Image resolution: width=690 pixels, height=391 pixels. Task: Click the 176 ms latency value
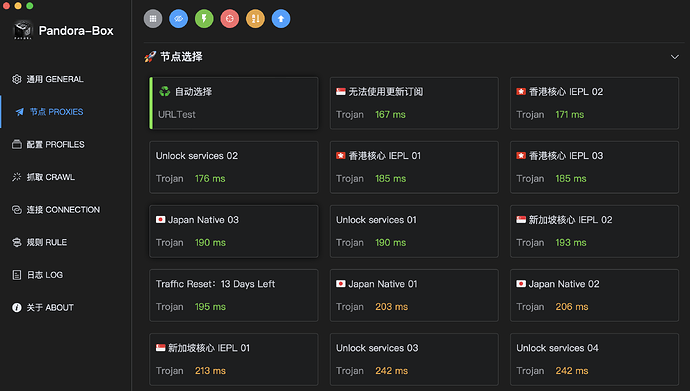pyautogui.click(x=210, y=179)
